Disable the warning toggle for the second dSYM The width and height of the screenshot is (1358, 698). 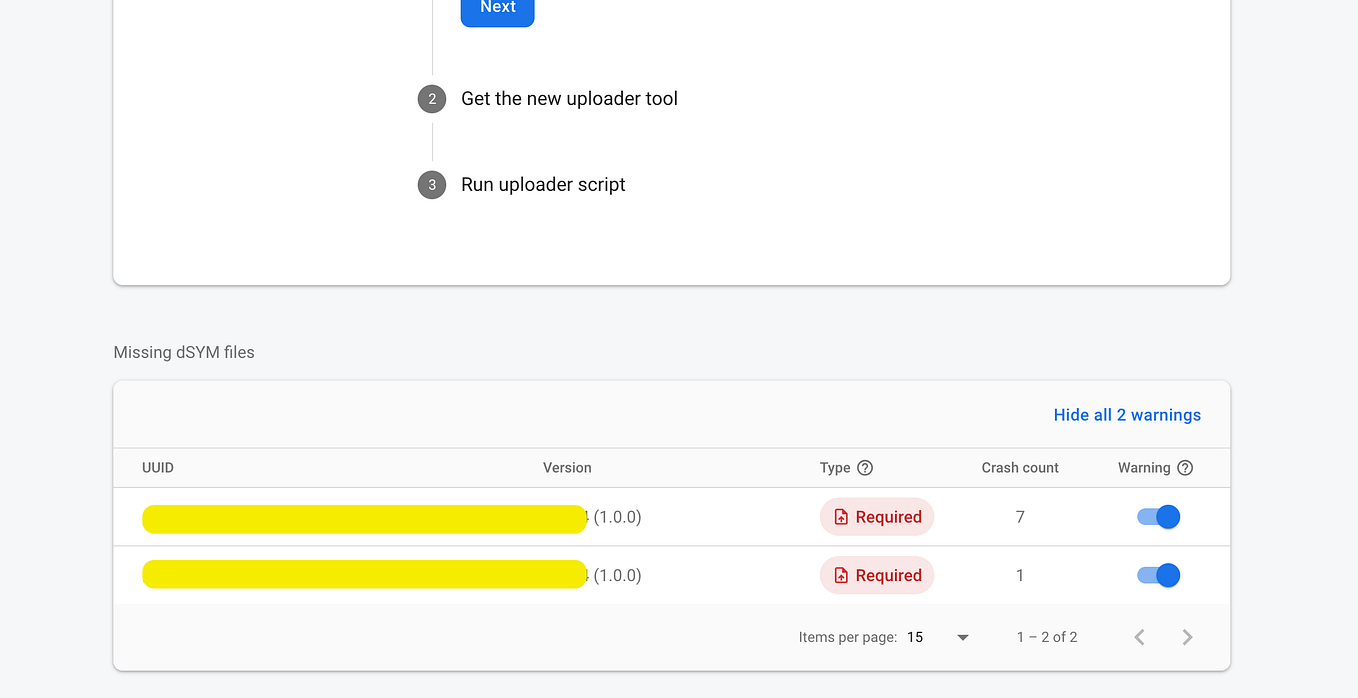click(x=1157, y=575)
